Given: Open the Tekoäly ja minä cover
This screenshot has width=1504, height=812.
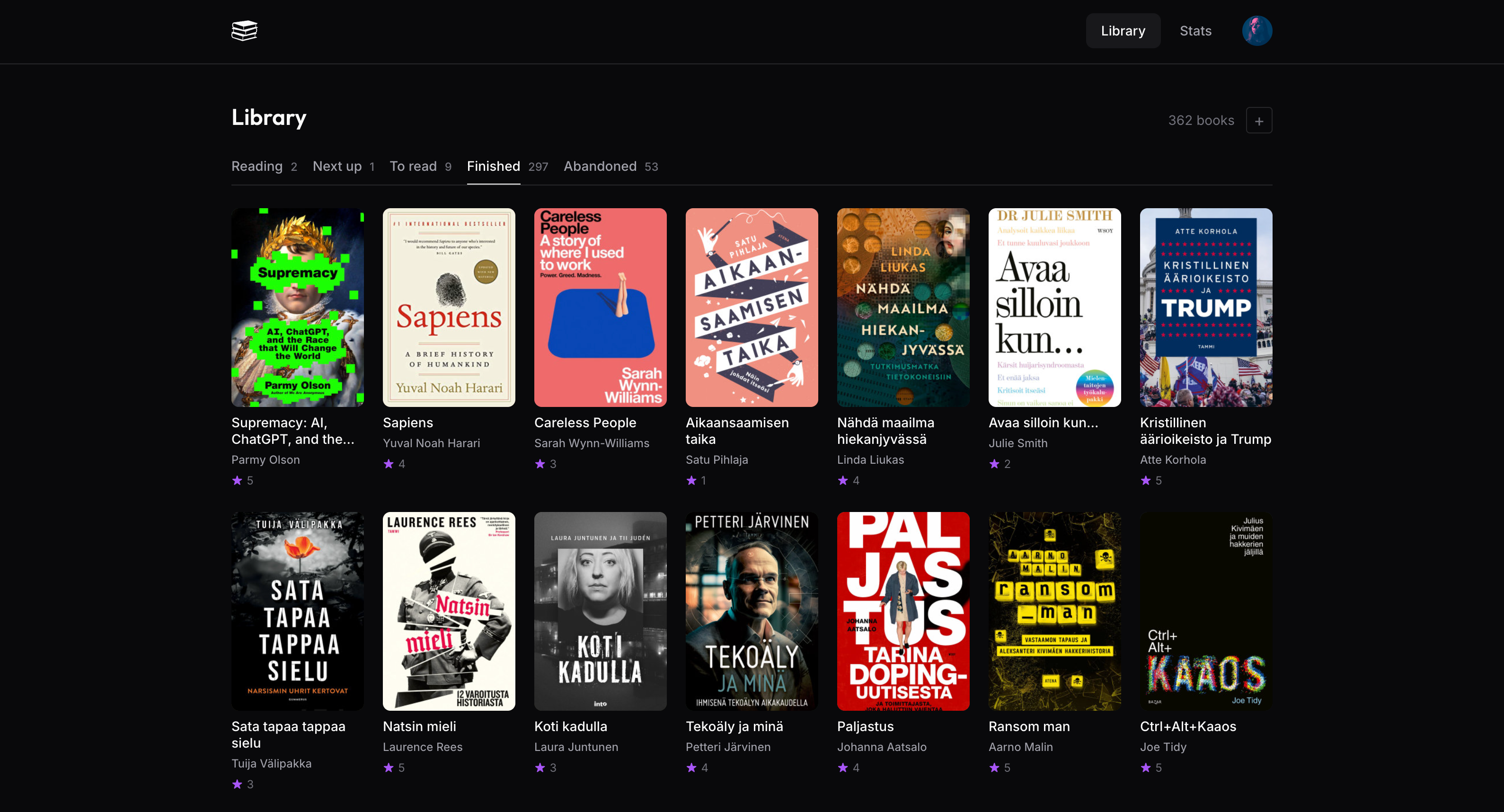Looking at the screenshot, I should point(752,611).
